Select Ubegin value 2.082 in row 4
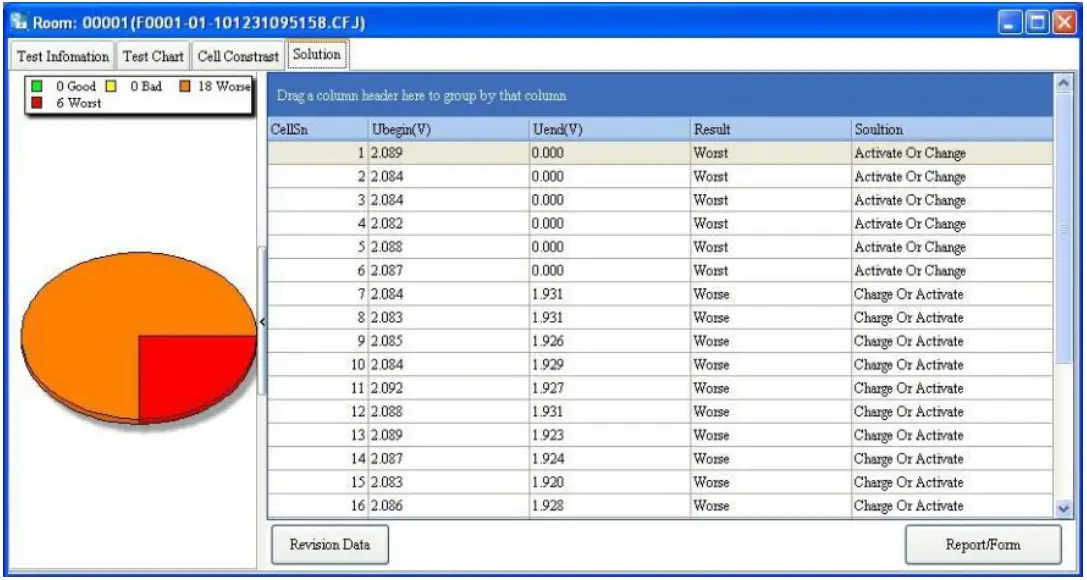 point(388,224)
